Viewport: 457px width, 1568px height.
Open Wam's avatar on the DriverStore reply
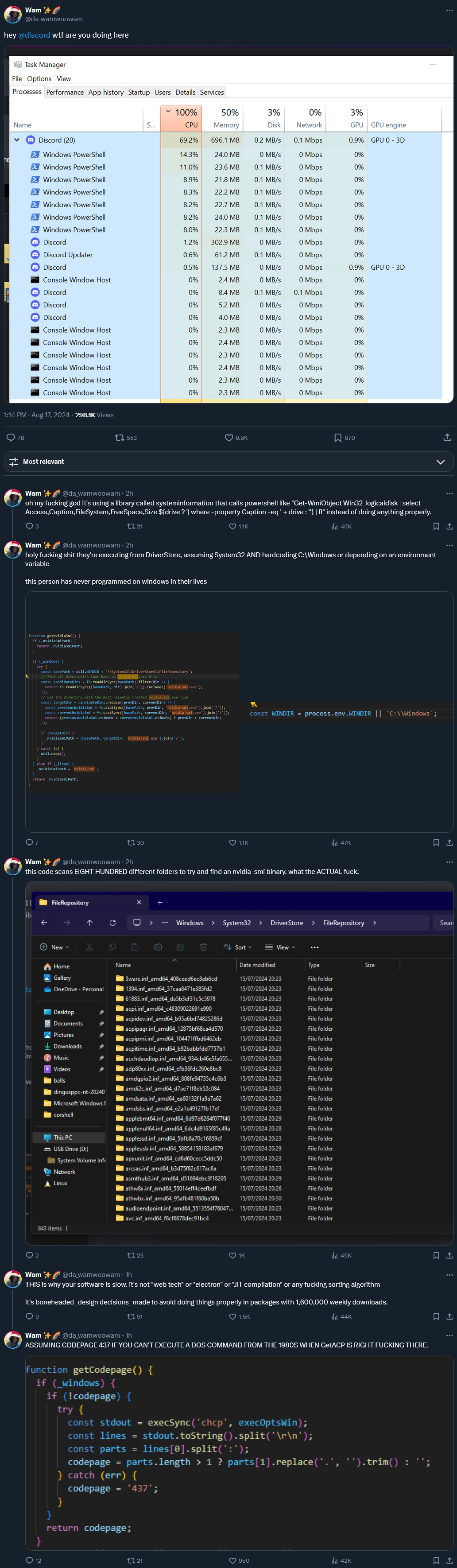point(13,550)
